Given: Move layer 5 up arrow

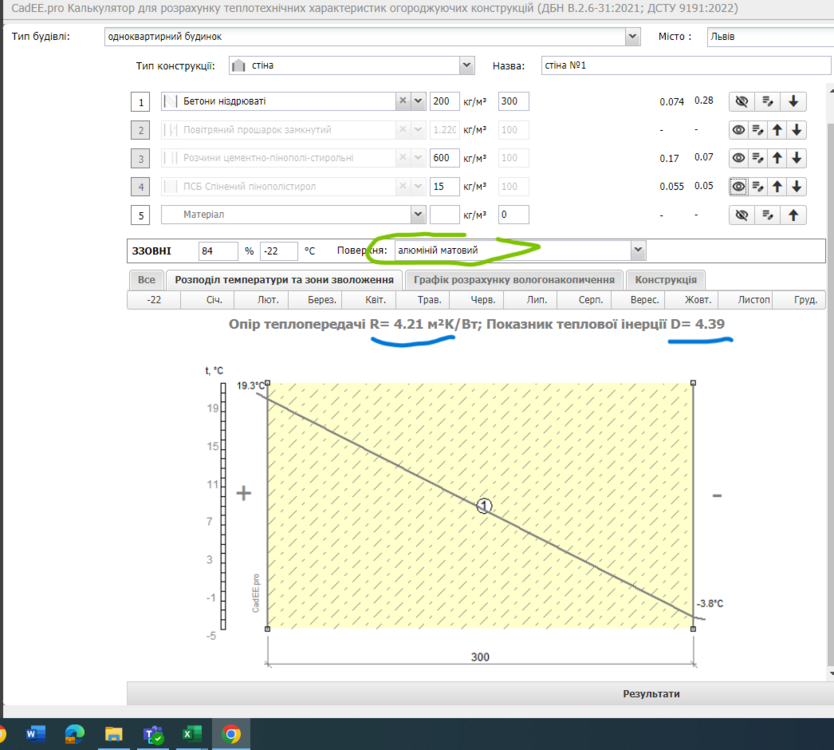Looking at the screenshot, I should (x=793, y=215).
